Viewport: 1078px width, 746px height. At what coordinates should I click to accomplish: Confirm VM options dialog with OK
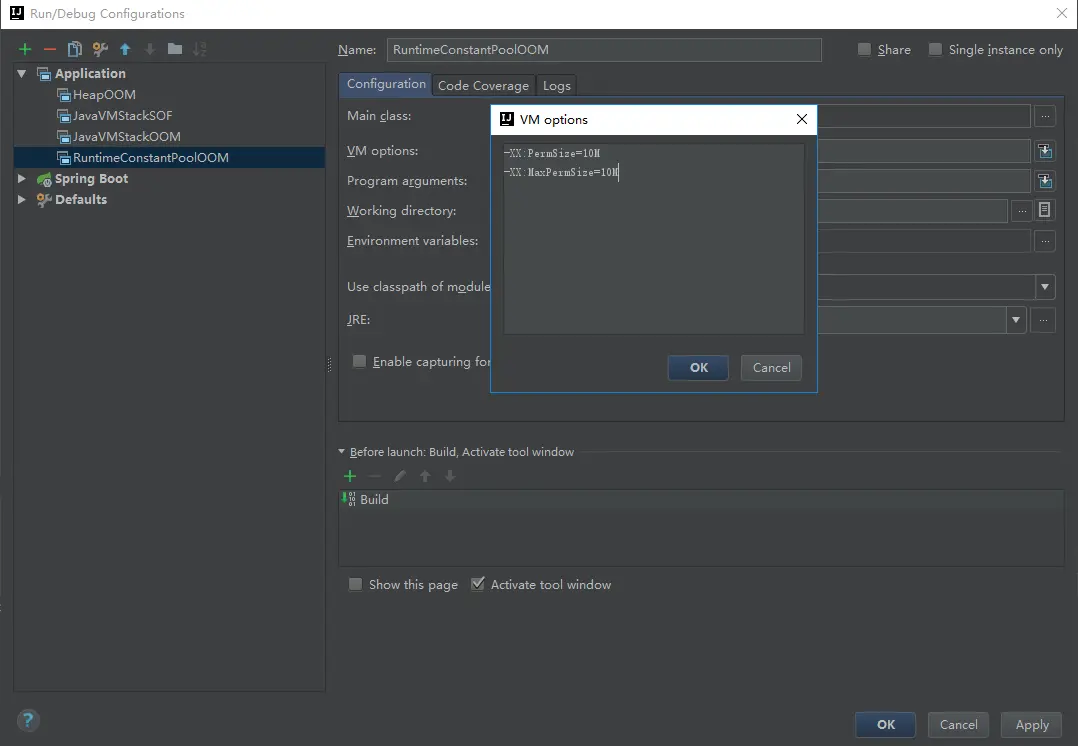coord(698,368)
